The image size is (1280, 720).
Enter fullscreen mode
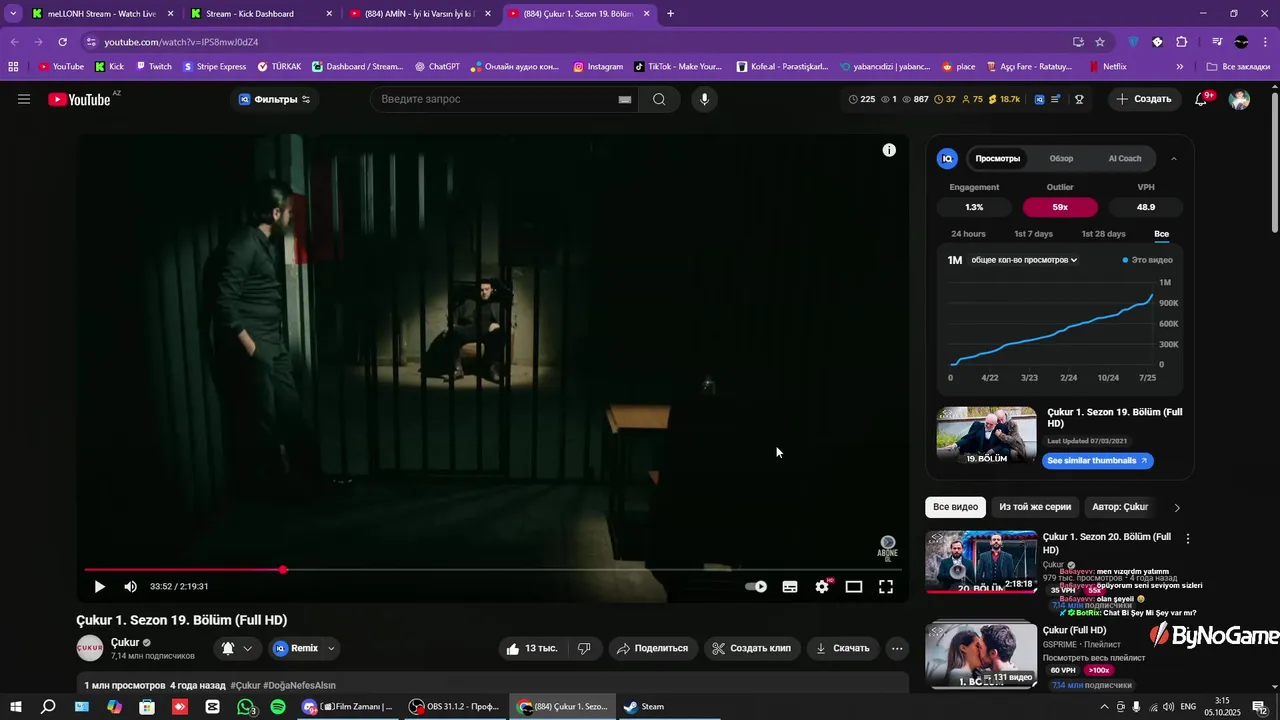[886, 587]
